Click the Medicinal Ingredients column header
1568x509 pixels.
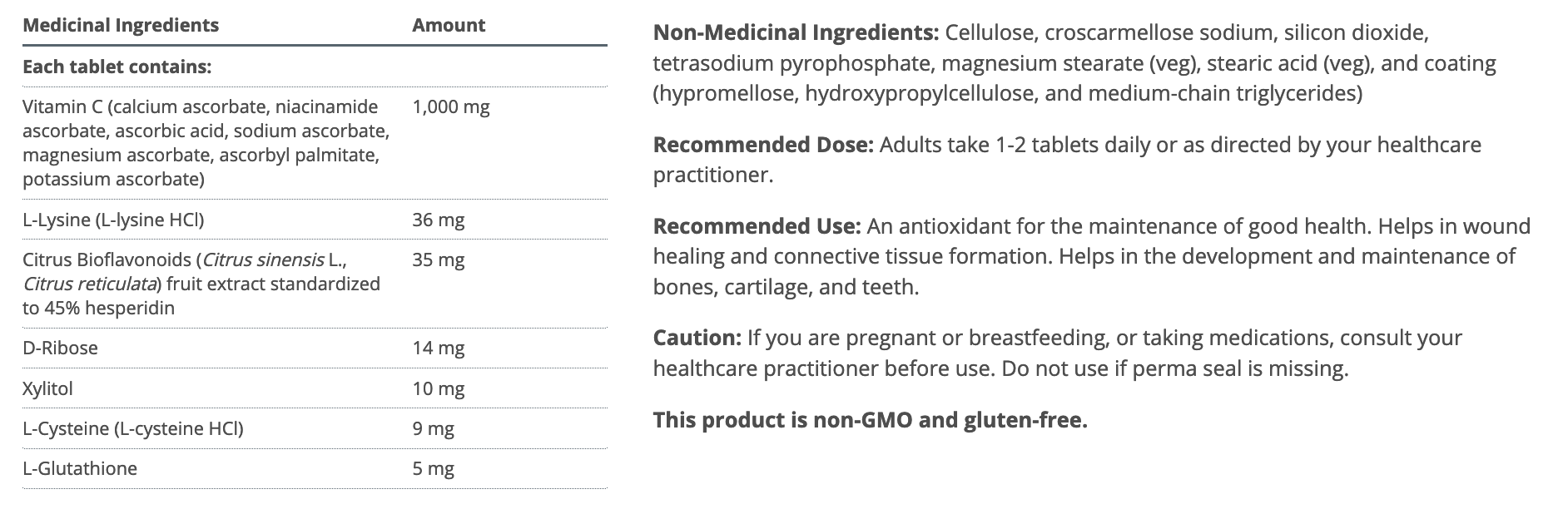[x=121, y=25]
